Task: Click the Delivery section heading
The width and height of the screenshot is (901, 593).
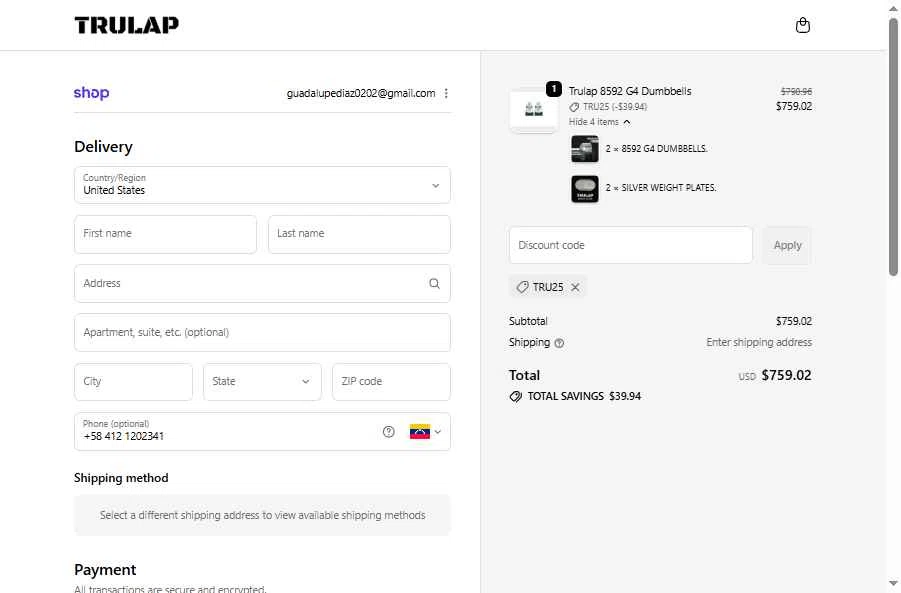Action: [x=103, y=147]
